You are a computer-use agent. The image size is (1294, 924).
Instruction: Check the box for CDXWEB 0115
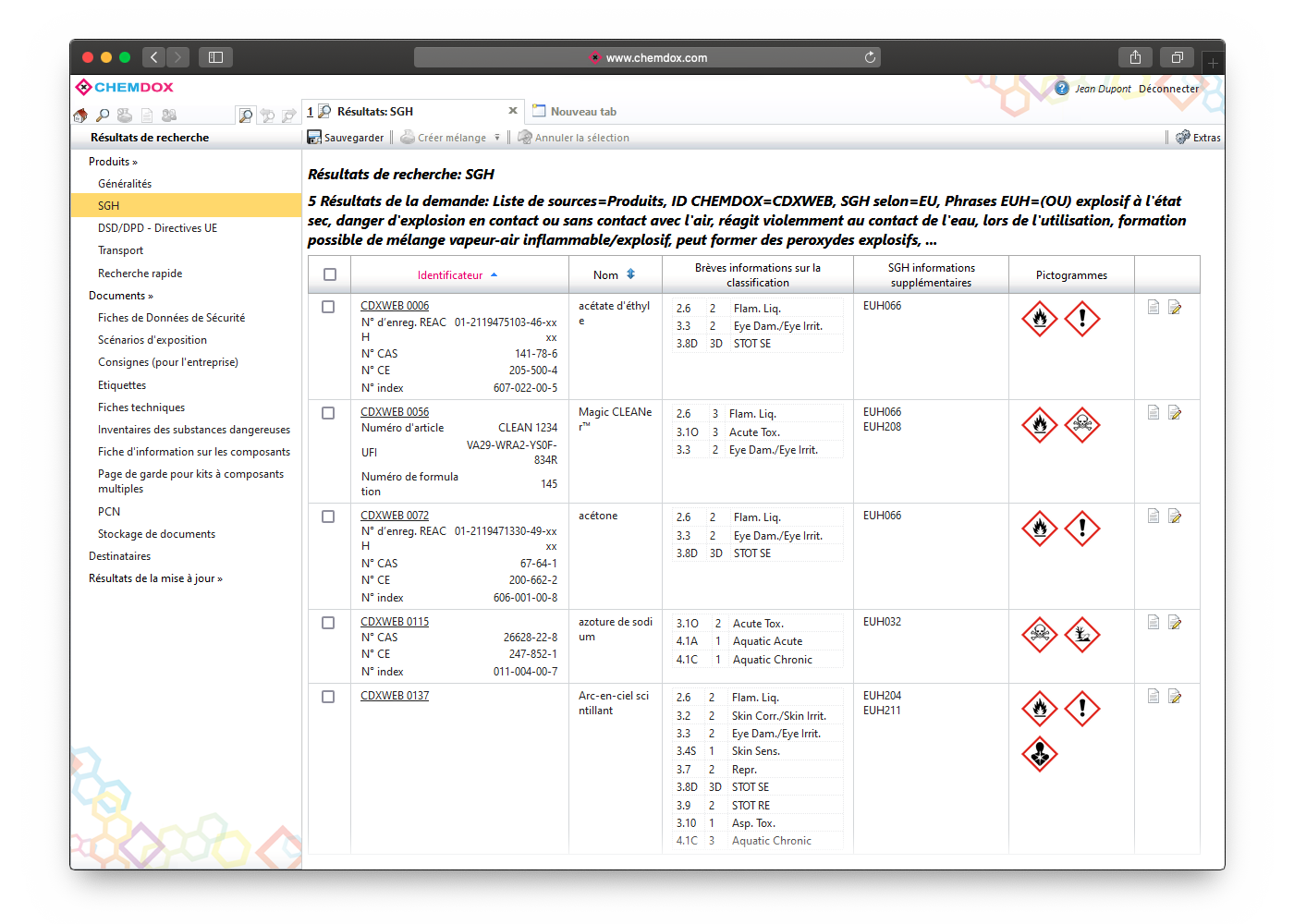tap(328, 623)
